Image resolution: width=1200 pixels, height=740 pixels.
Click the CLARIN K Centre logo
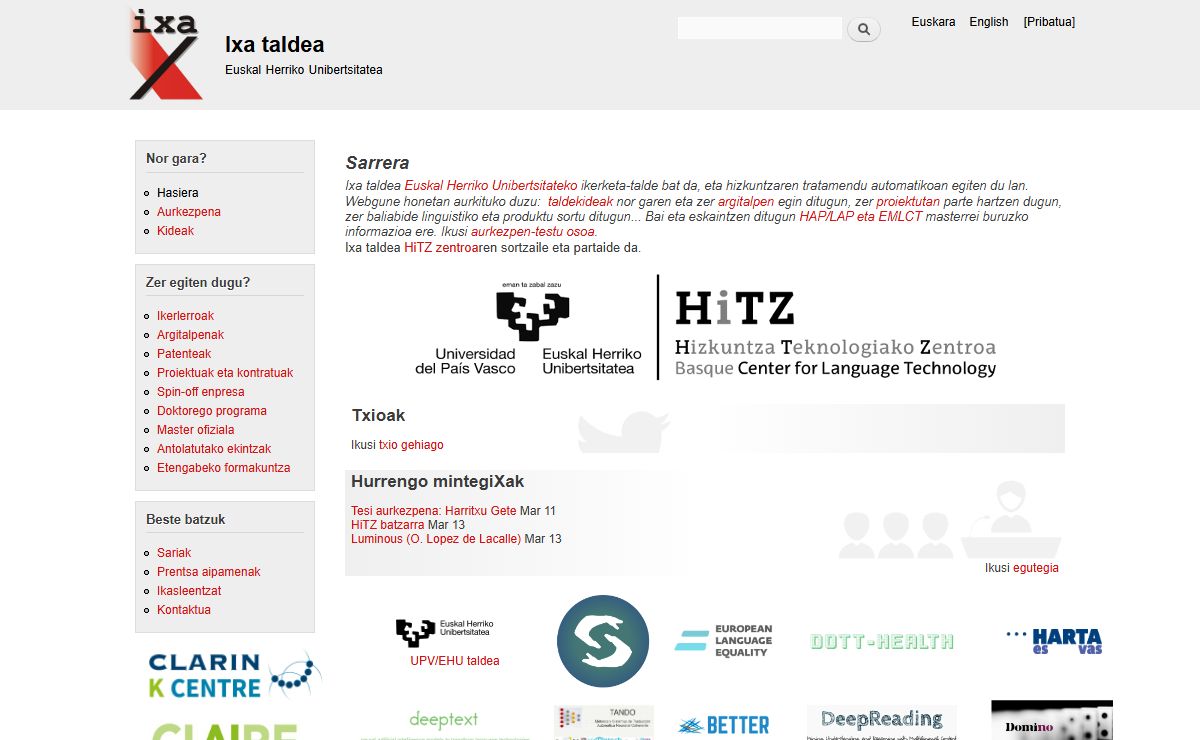pos(235,675)
